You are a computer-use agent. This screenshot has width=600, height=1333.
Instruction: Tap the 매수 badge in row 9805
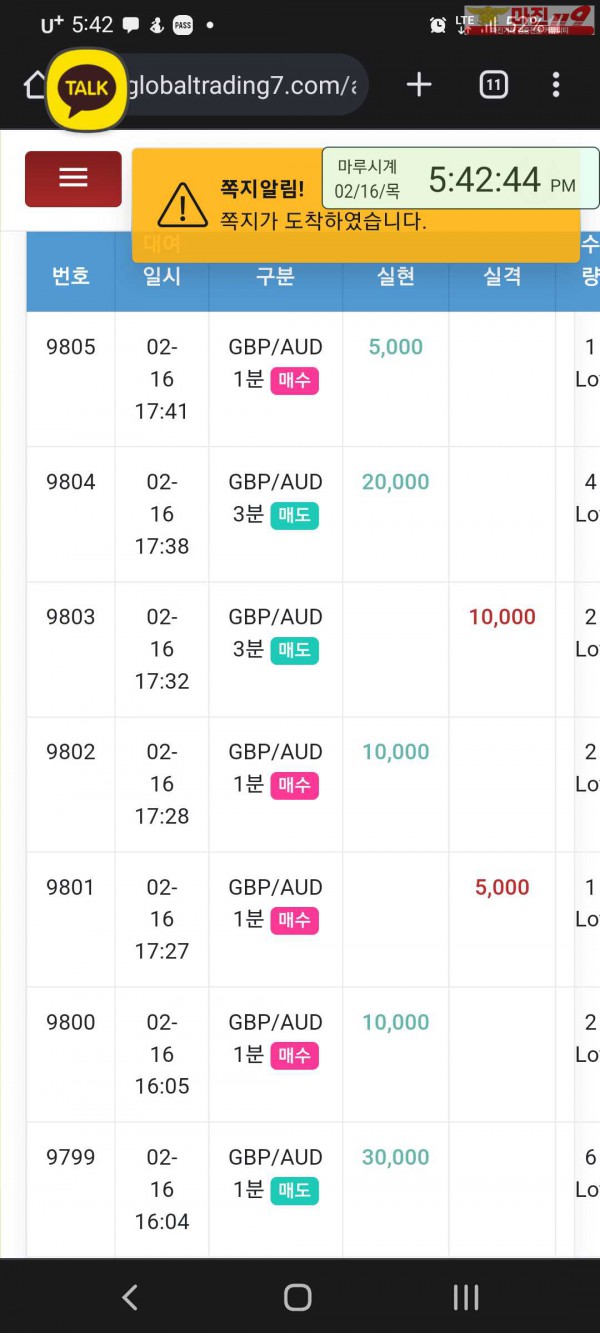pyautogui.click(x=294, y=380)
